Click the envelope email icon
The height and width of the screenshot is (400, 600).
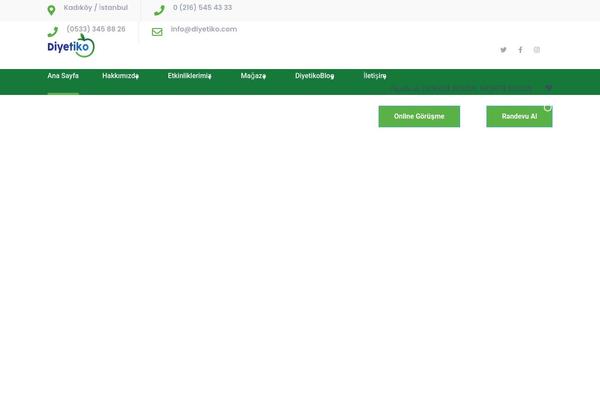[x=157, y=32]
